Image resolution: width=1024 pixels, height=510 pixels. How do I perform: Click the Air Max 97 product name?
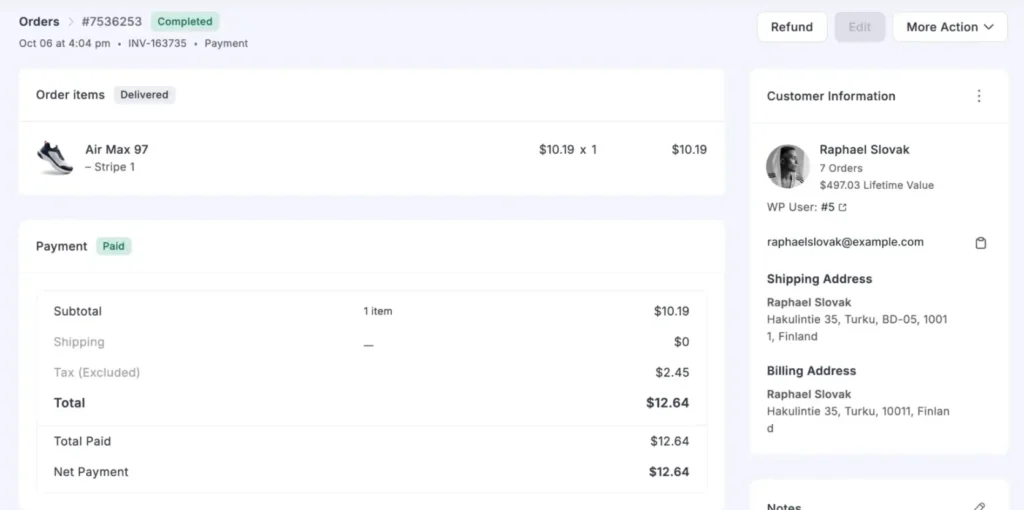pyautogui.click(x=116, y=149)
